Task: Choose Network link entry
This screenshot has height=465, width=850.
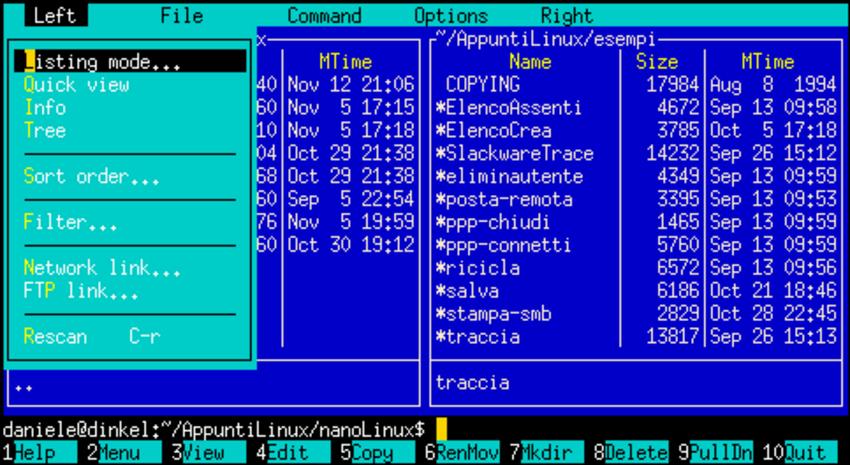Action: click(101, 268)
